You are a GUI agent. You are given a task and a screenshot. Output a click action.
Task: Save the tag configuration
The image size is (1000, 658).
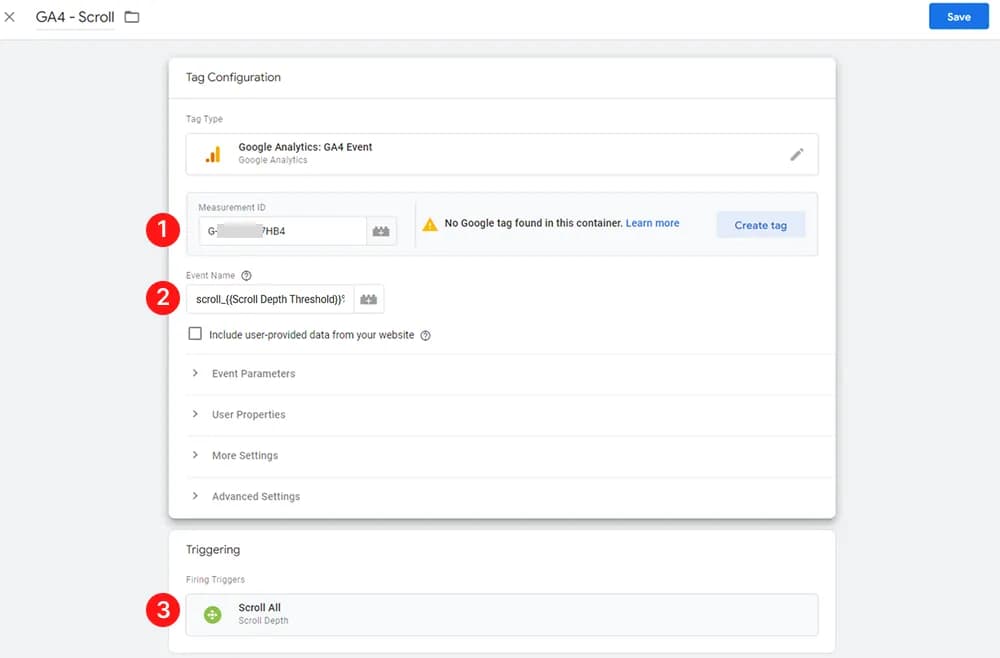pos(959,17)
